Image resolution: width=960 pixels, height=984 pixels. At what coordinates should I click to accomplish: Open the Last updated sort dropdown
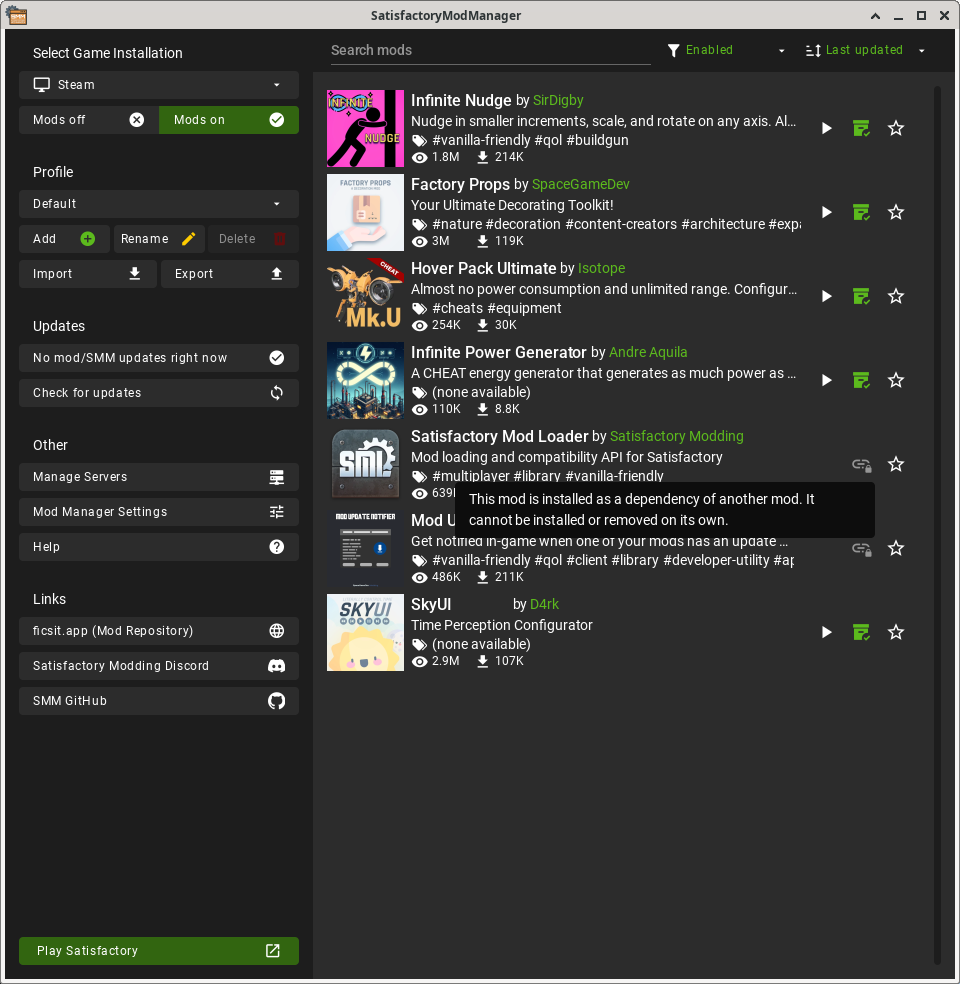(865, 50)
